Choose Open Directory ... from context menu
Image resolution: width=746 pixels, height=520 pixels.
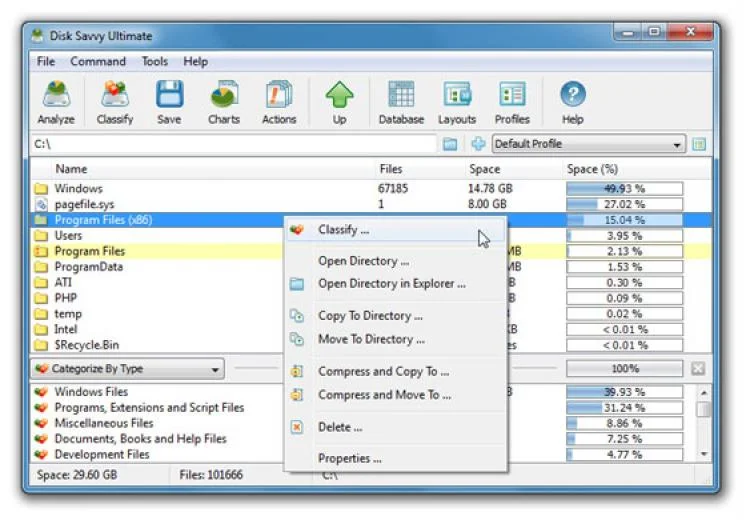click(396, 261)
